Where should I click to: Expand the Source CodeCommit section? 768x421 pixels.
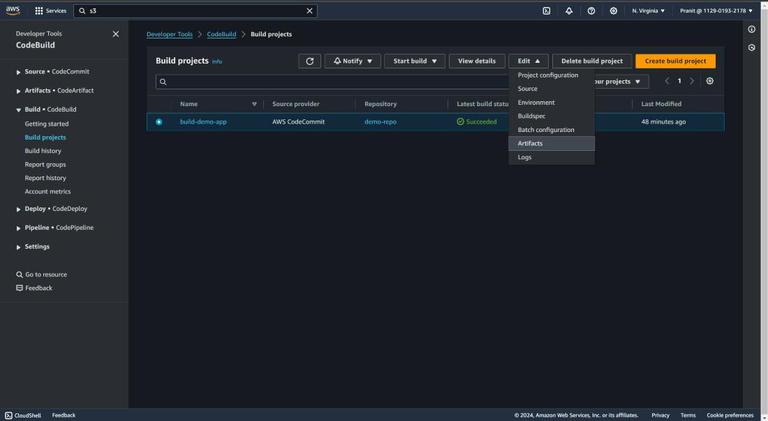(x=18, y=72)
